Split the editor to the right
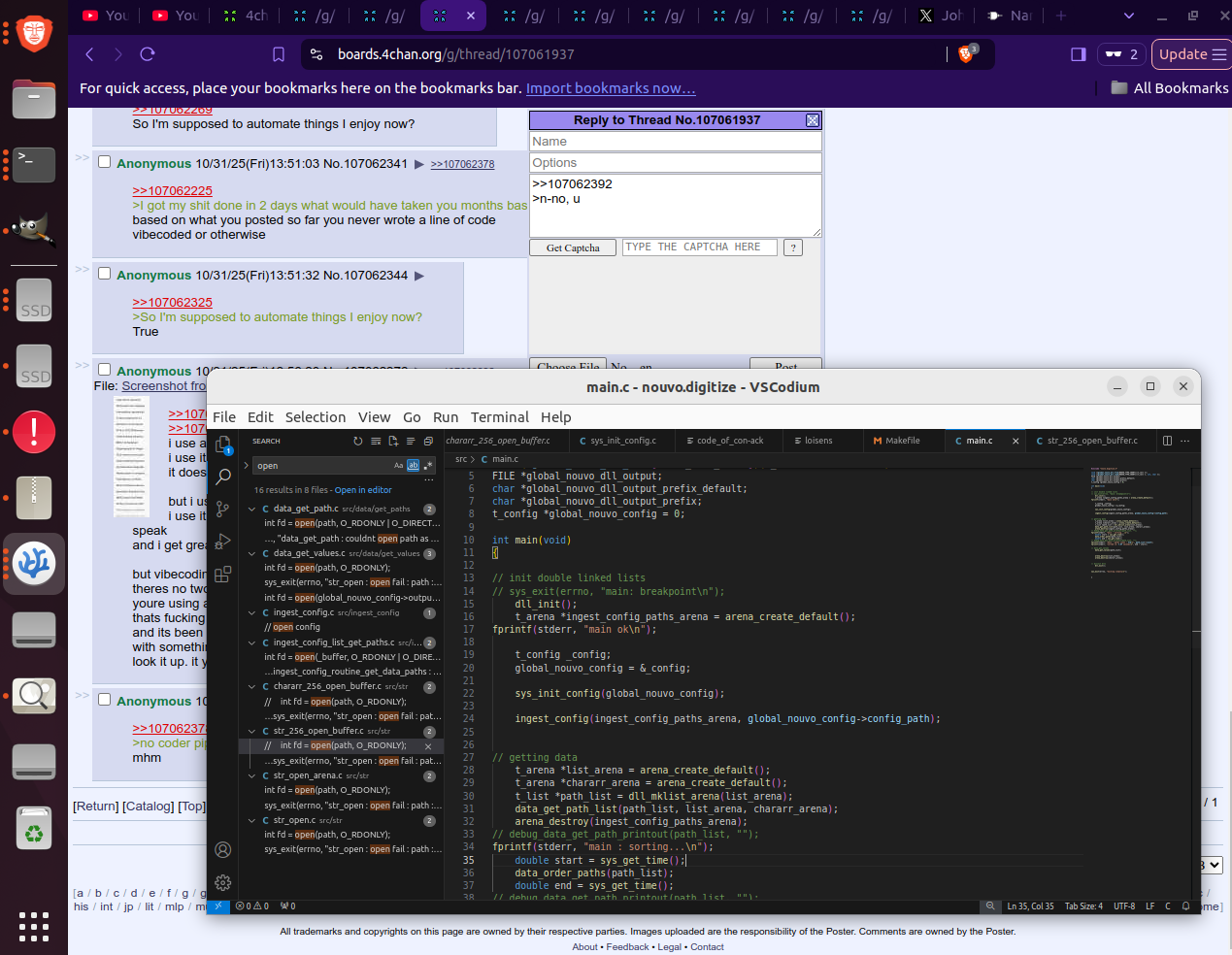The width and height of the screenshot is (1232, 955). pyautogui.click(x=1167, y=441)
